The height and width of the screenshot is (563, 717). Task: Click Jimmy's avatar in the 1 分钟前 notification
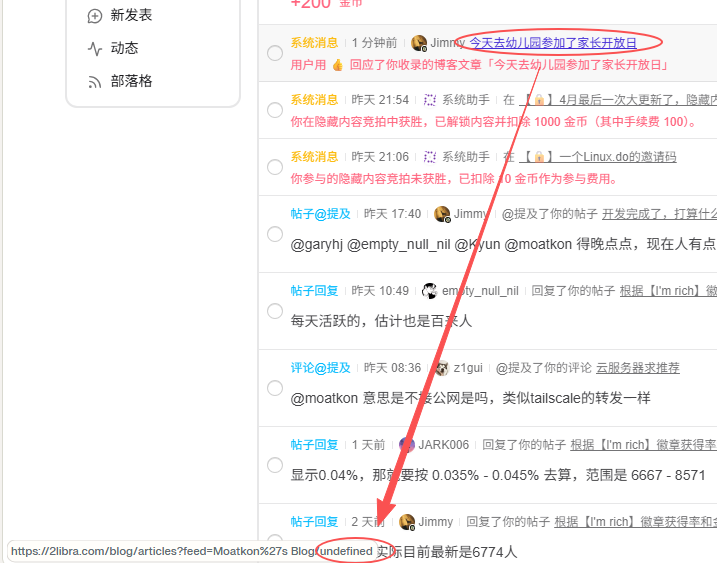tap(419, 43)
